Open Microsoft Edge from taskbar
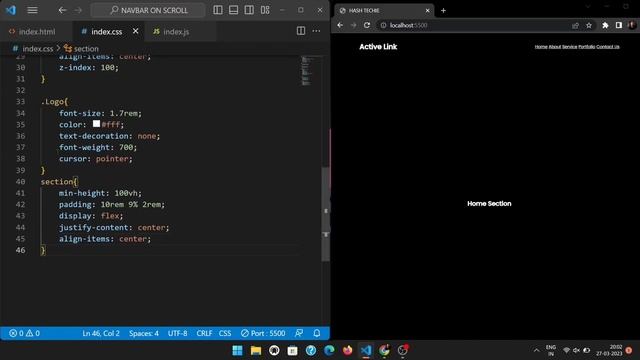 329,350
